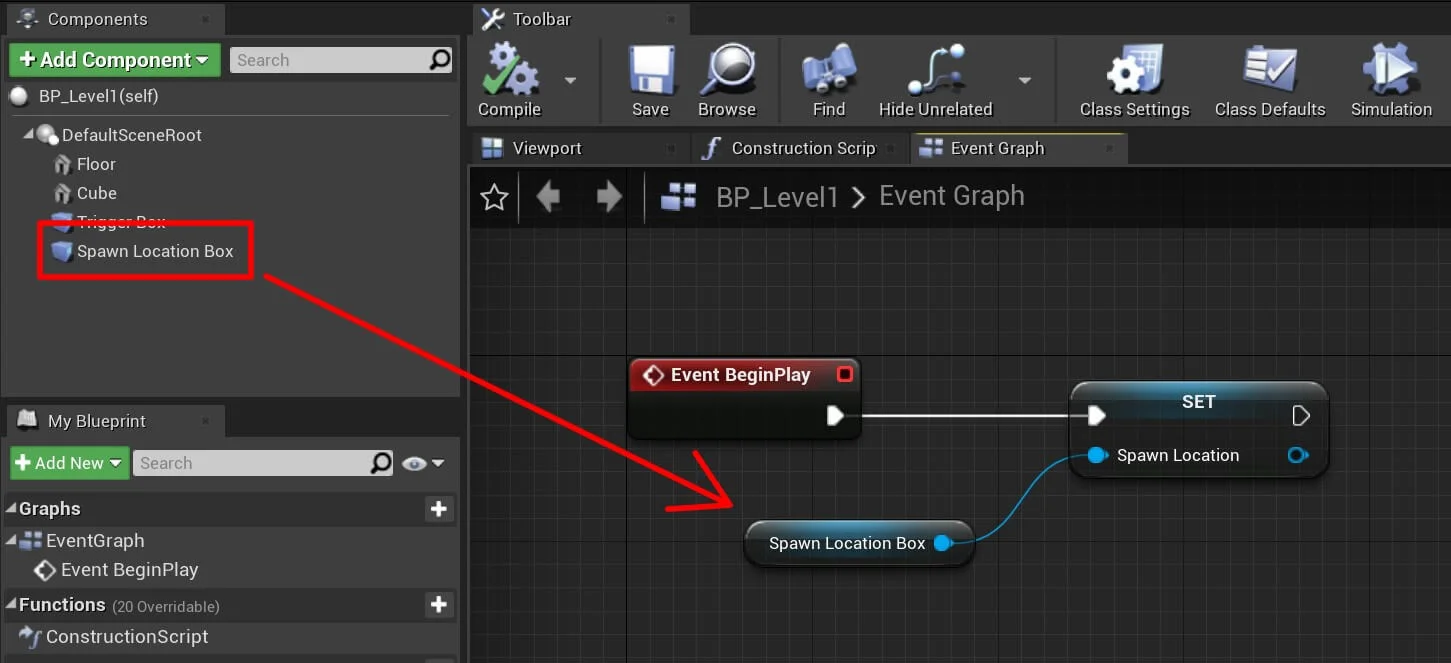Click the Add Component button

point(114,60)
